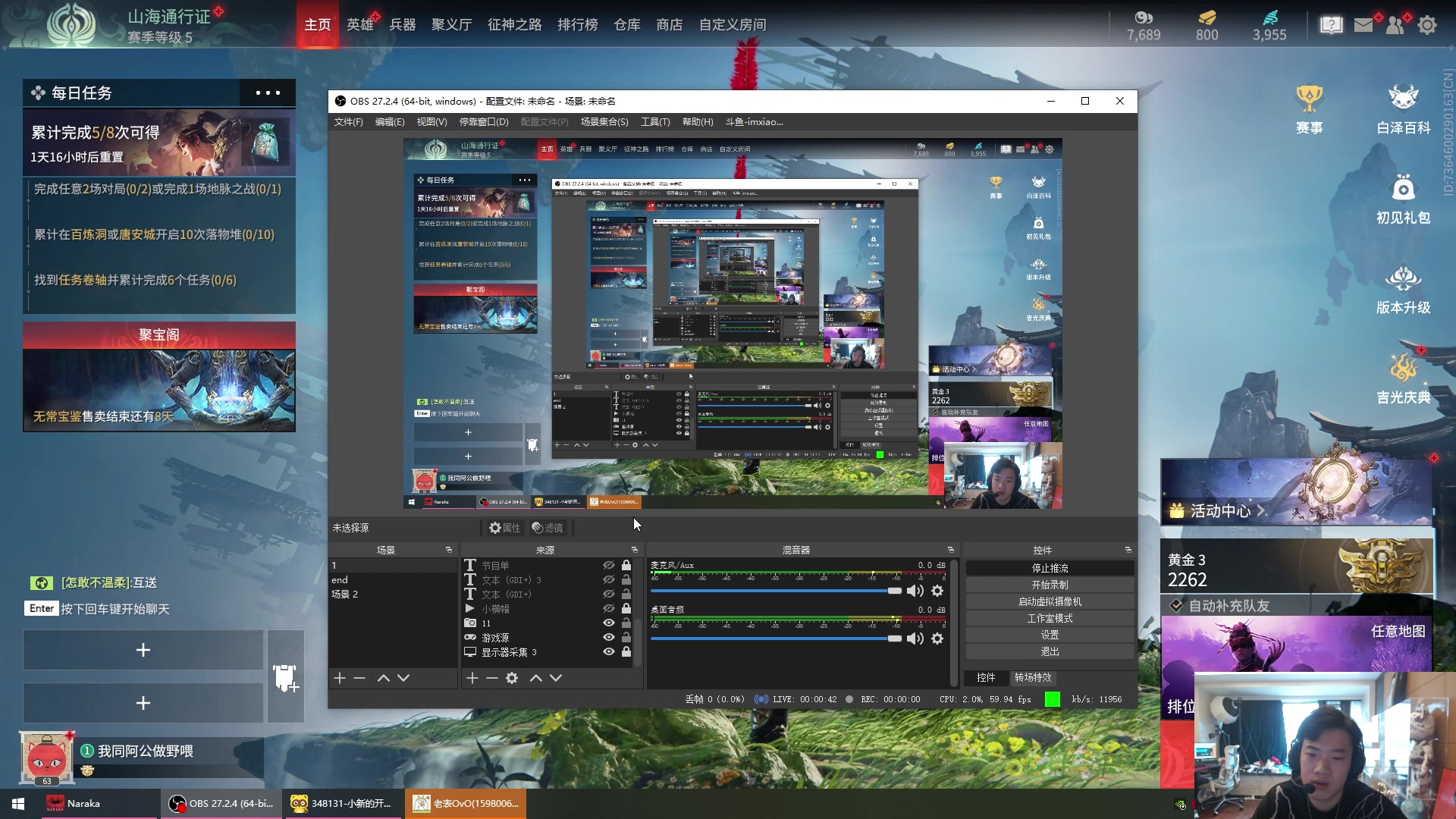Toggle lock on 显示器采集 3 source
This screenshot has height=819, width=1456.
(626, 652)
